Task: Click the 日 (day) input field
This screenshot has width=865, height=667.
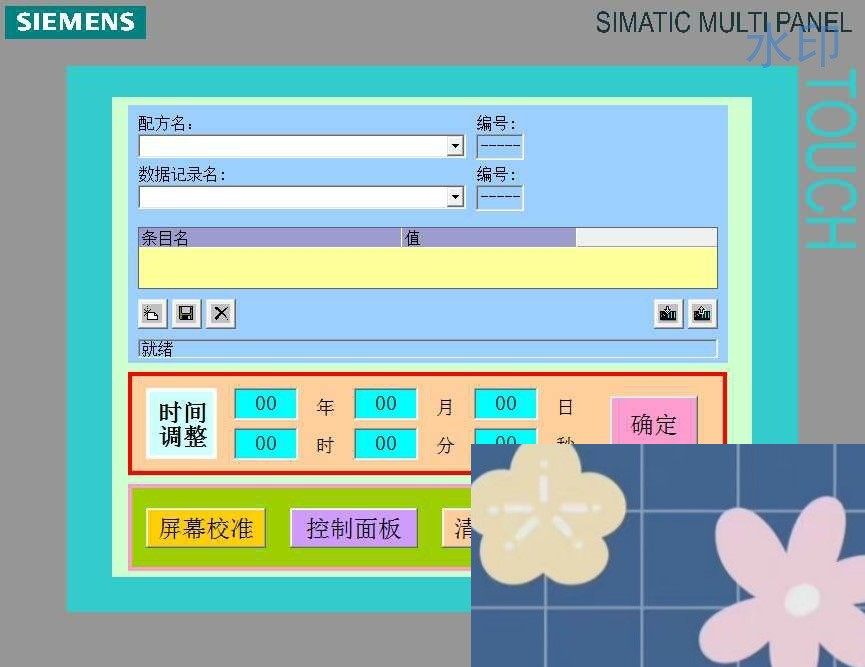Action: pos(506,404)
